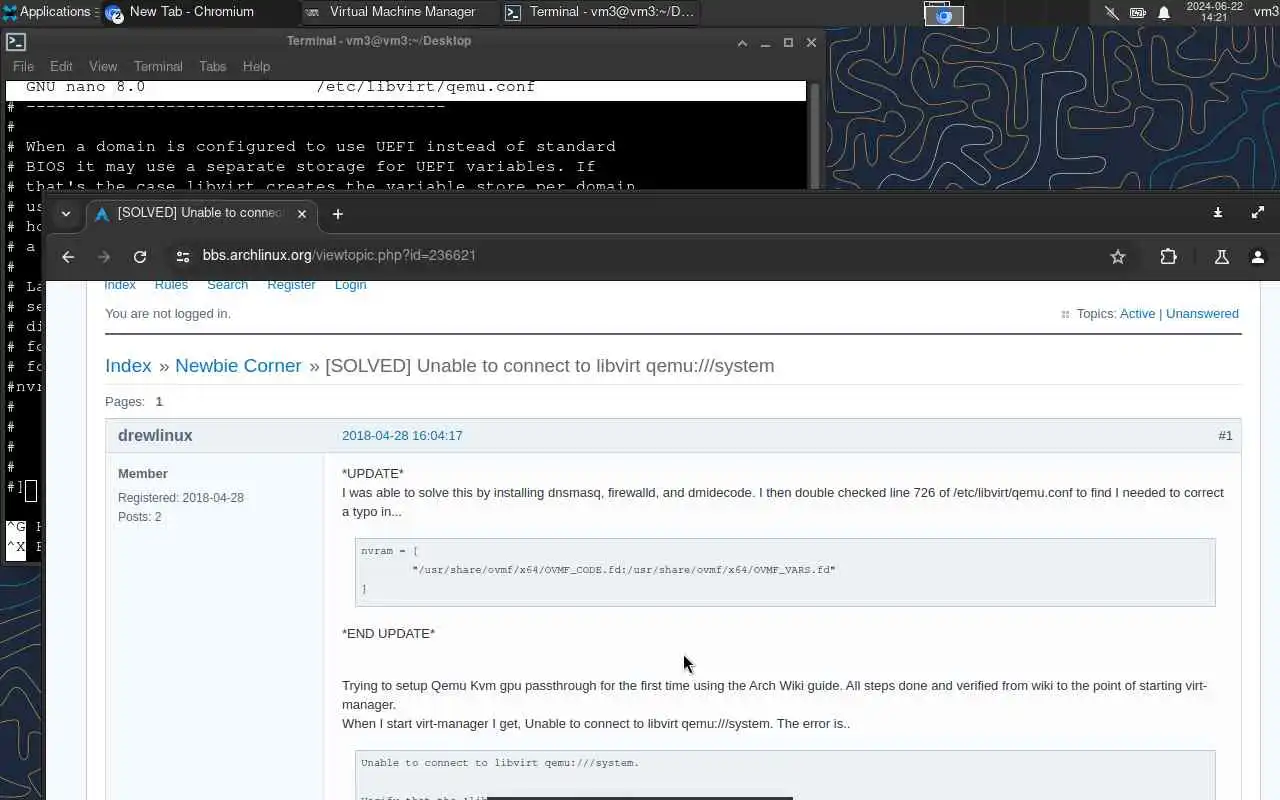The image size is (1280, 800).
Task: Switch to the New Tab - Chromium taskbar item
Action: 180,12
